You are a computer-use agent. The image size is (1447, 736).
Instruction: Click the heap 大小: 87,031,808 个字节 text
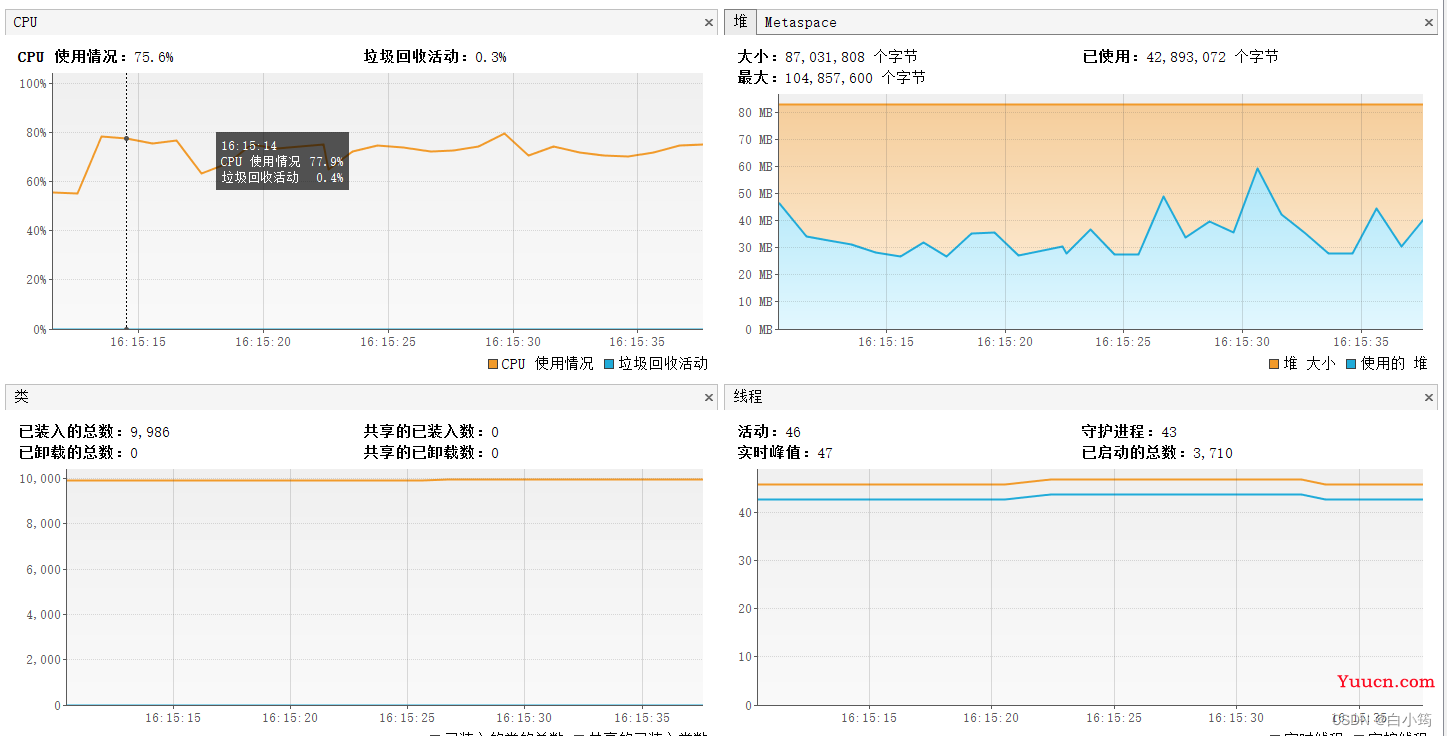(827, 57)
